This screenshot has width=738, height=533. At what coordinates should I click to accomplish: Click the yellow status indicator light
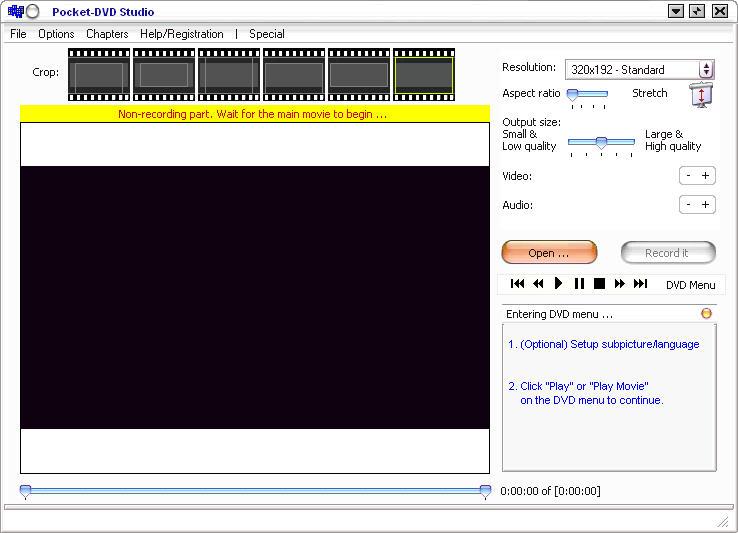tap(706, 314)
